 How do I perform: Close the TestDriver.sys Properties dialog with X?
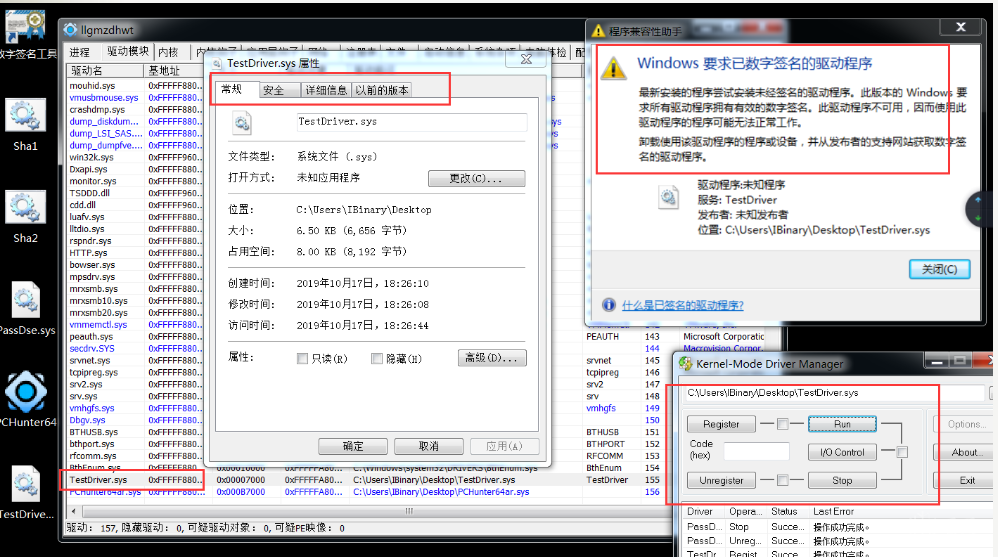pos(526,59)
